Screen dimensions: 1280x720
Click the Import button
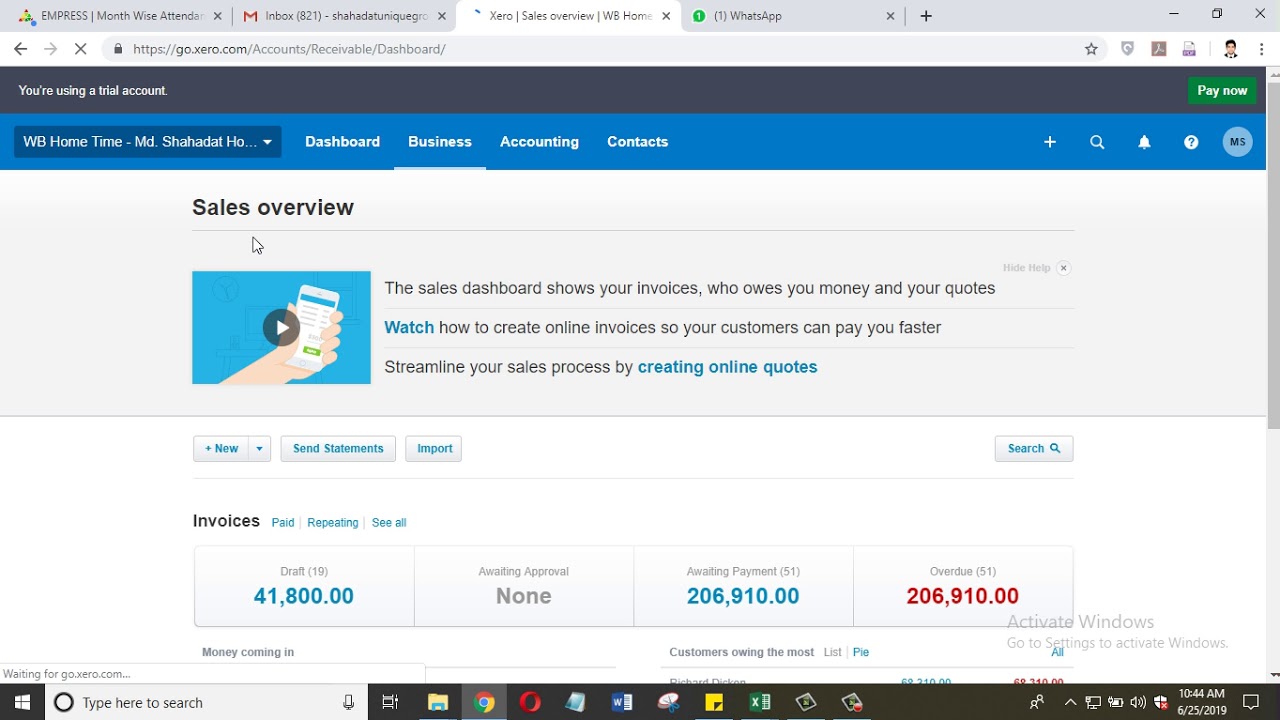click(434, 449)
